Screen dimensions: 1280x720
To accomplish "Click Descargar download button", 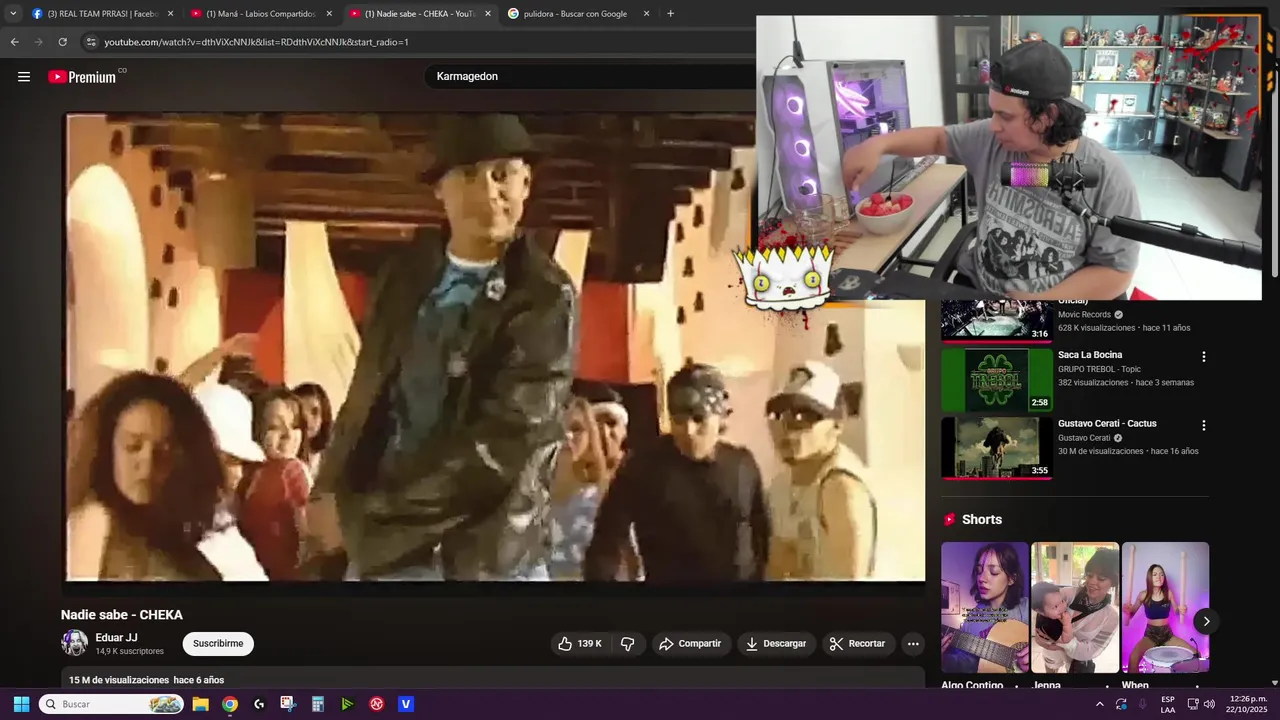I will [776, 644].
